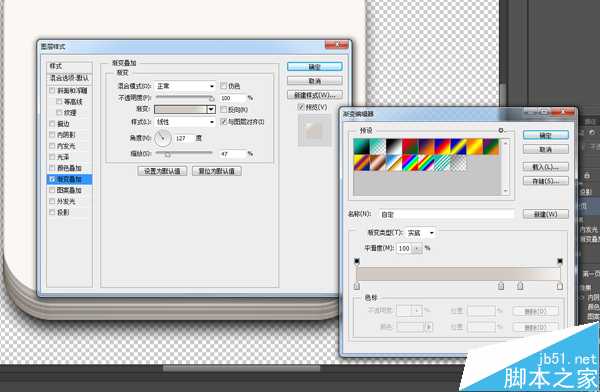Enable the 仿色 dither checkbox

[x=224, y=86]
